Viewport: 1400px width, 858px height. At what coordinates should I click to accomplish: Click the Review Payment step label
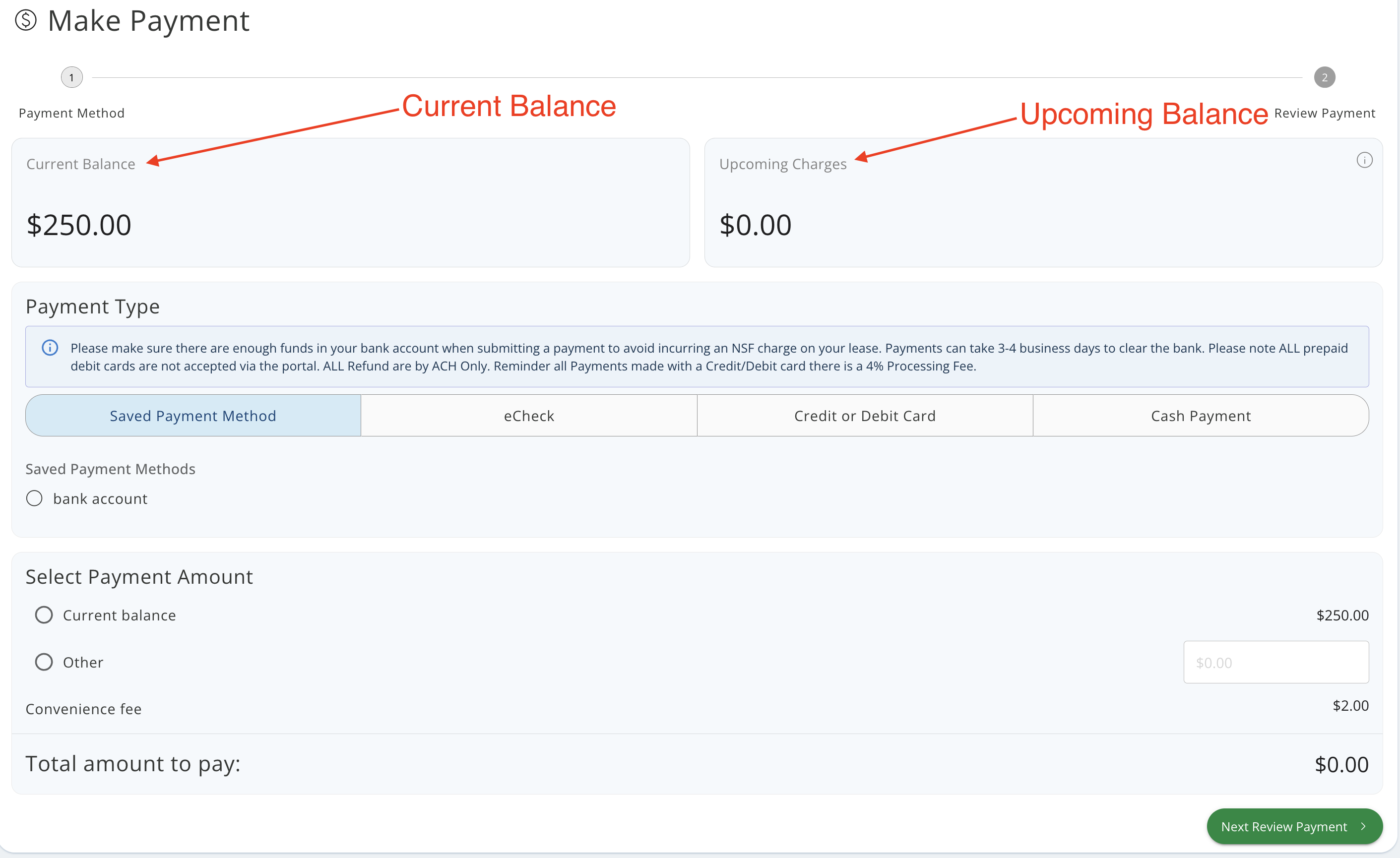tap(1324, 113)
